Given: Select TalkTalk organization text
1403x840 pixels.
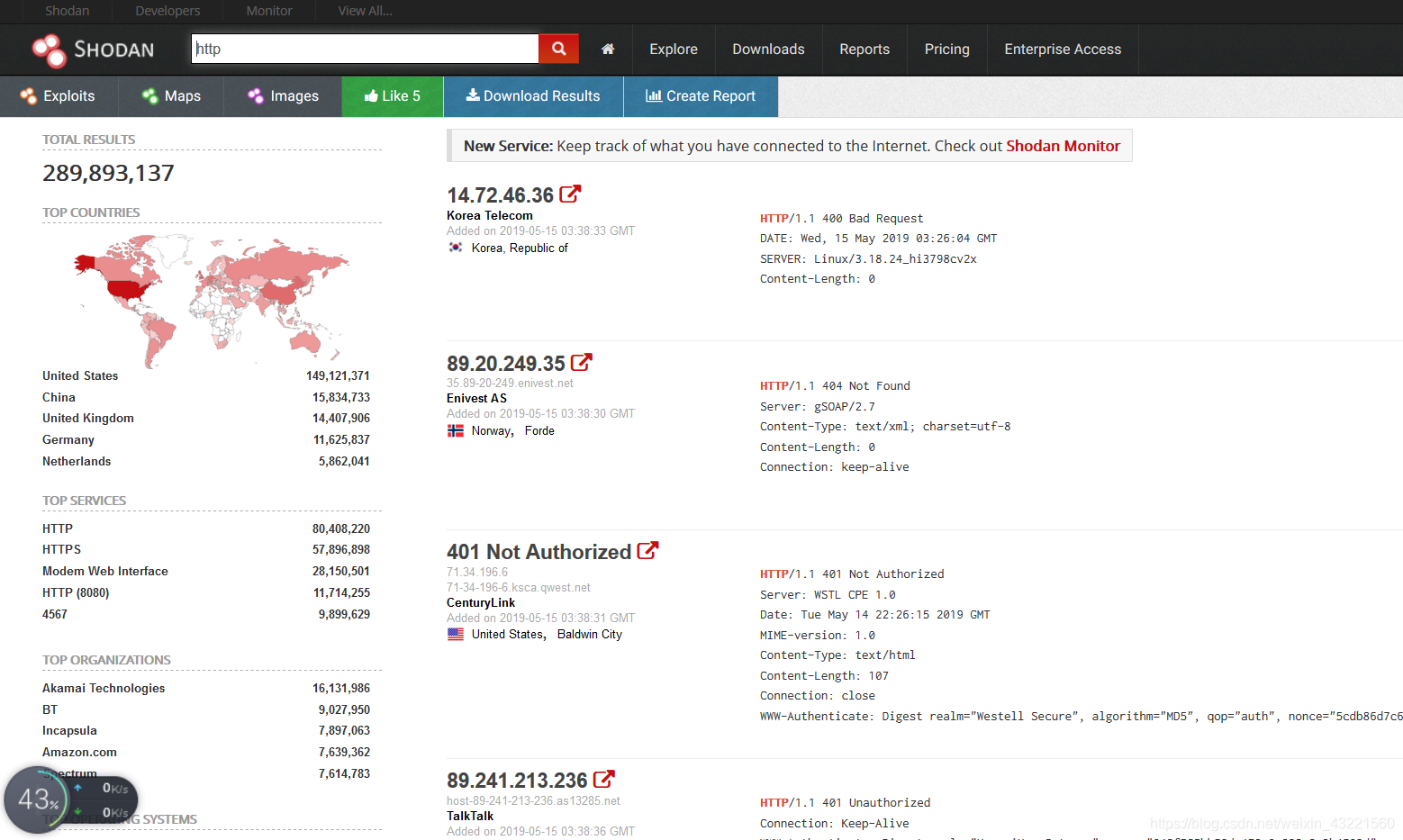Looking at the screenshot, I should point(470,816).
